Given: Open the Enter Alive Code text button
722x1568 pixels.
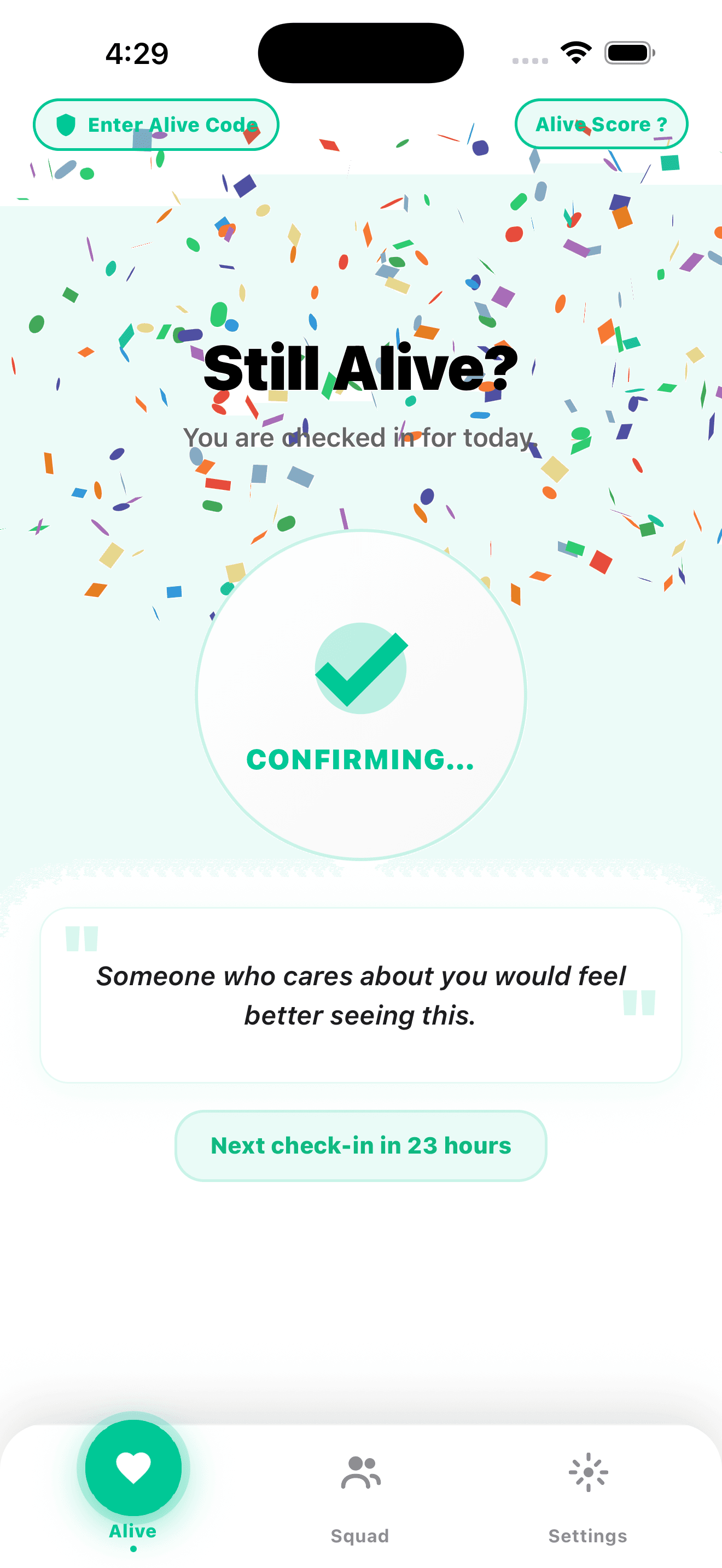Looking at the screenshot, I should (x=172, y=125).
